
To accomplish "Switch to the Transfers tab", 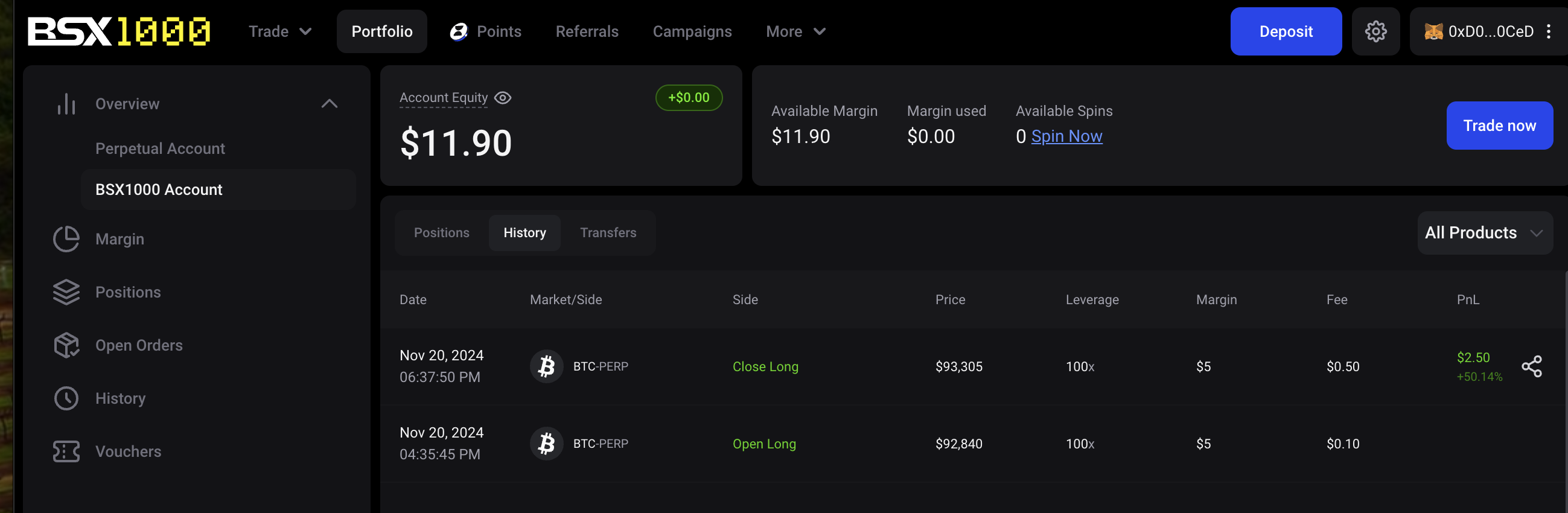I will tap(608, 233).
